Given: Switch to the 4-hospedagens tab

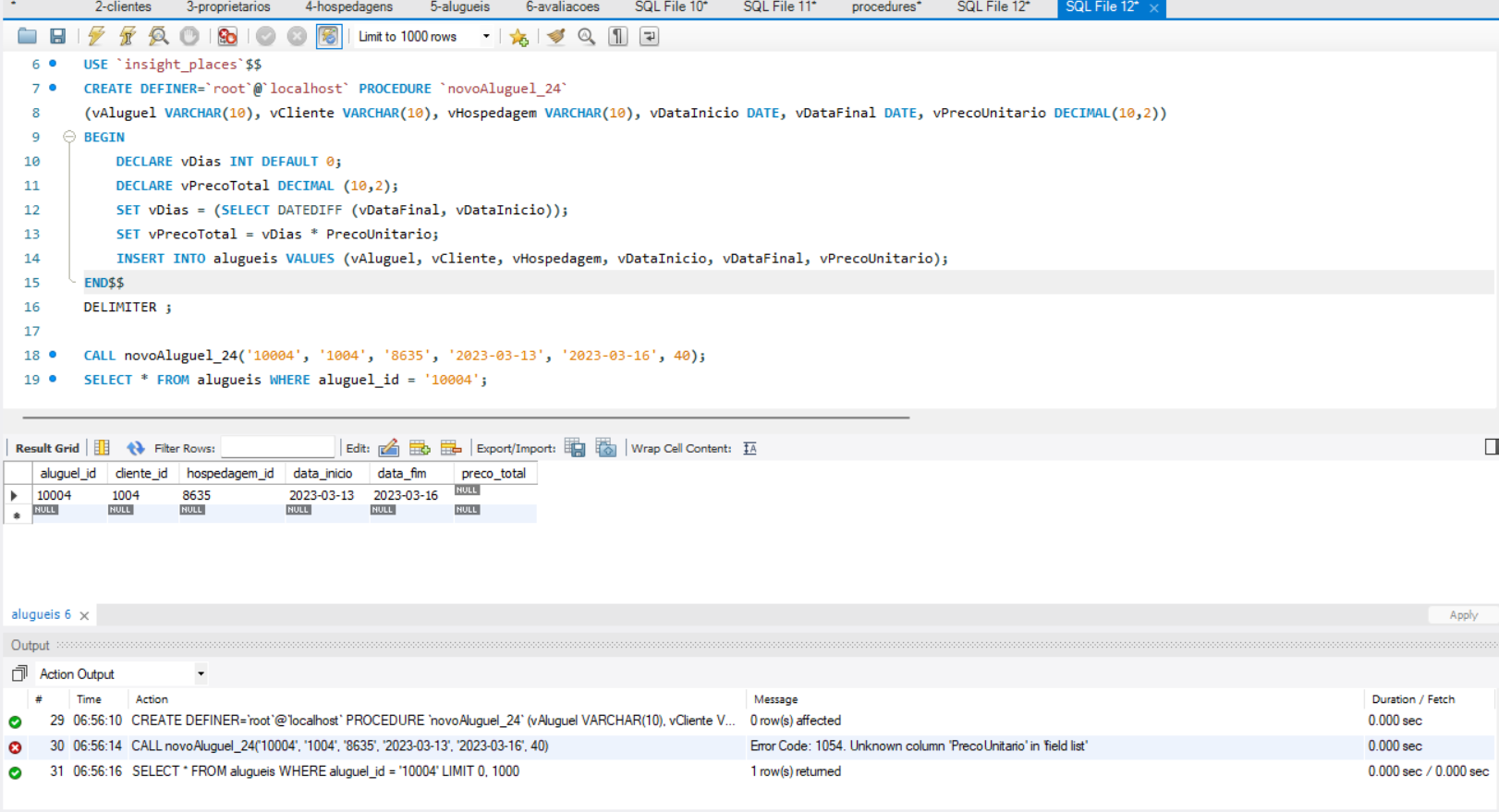Looking at the screenshot, I should pyautogui.click(x=348, y=7).
